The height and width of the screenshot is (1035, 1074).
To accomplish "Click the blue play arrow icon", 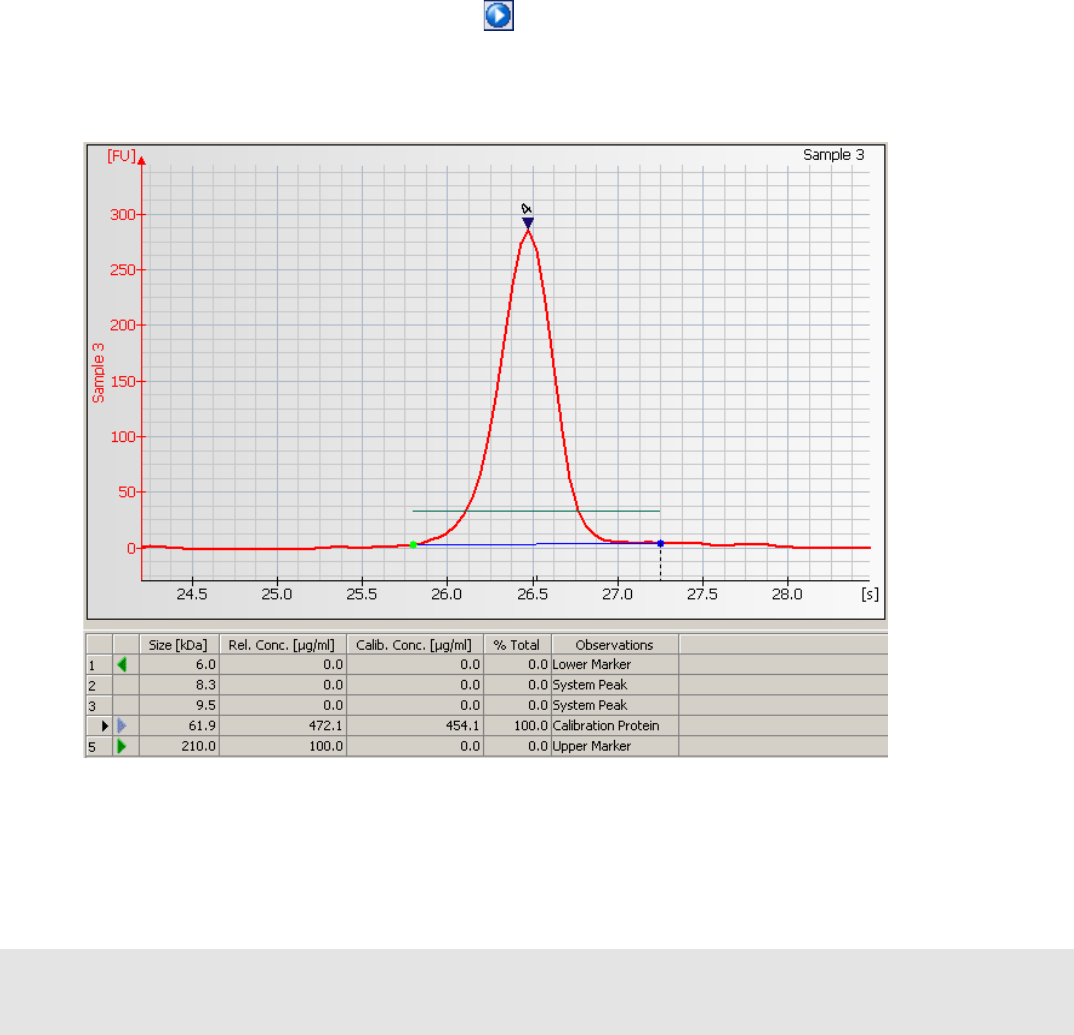I will tap(499, 15).
